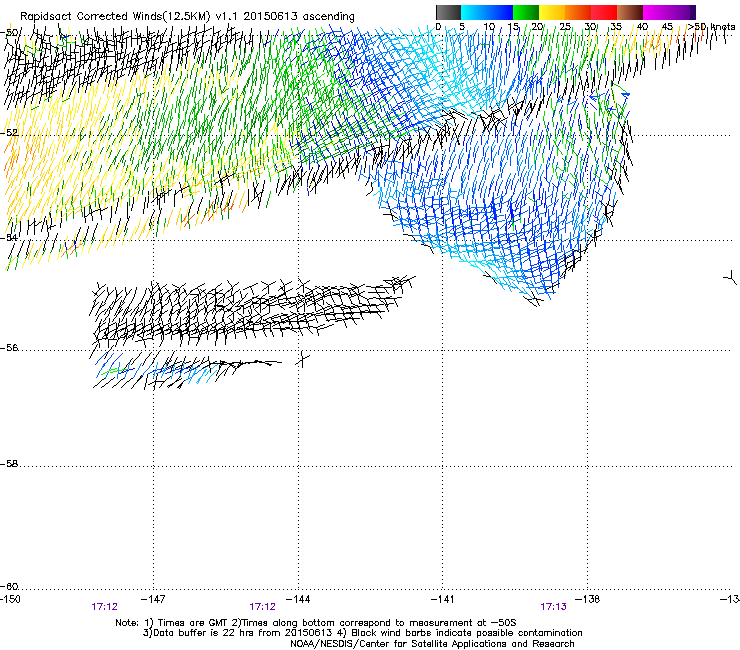Screen dimensions: 740x650
Task: Click the Rapidscat Corrected Winds title text
Action: click(187, 16)
